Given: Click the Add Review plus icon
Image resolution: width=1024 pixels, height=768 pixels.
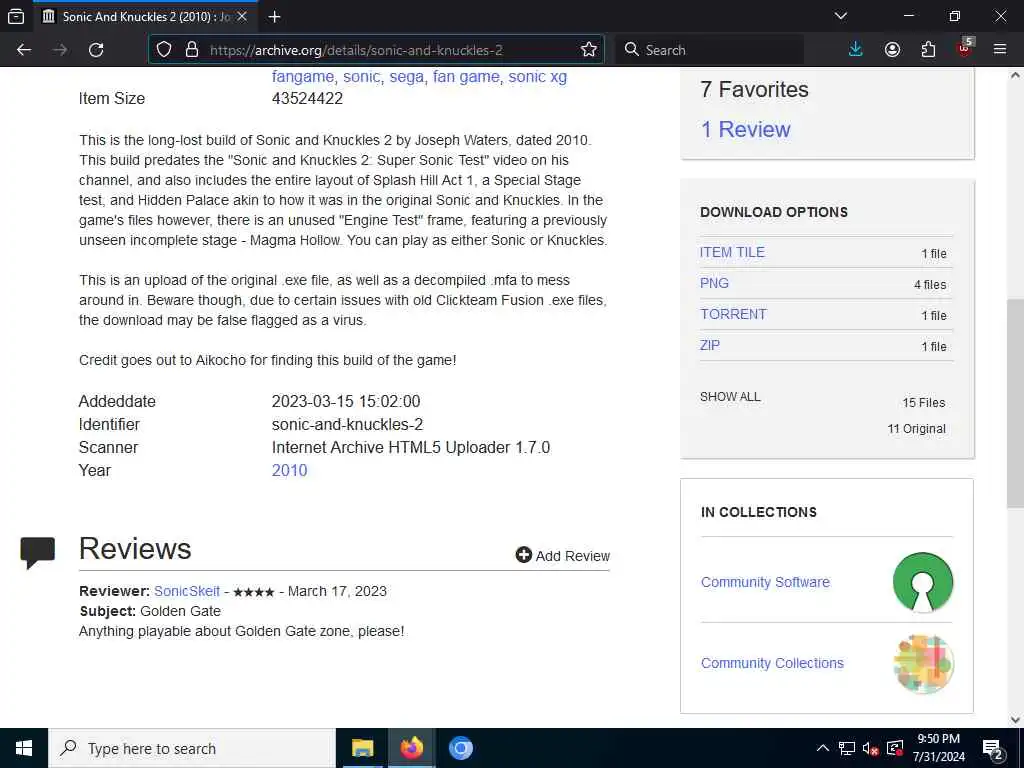Looking at the screenshot, I should coord(524,555).
